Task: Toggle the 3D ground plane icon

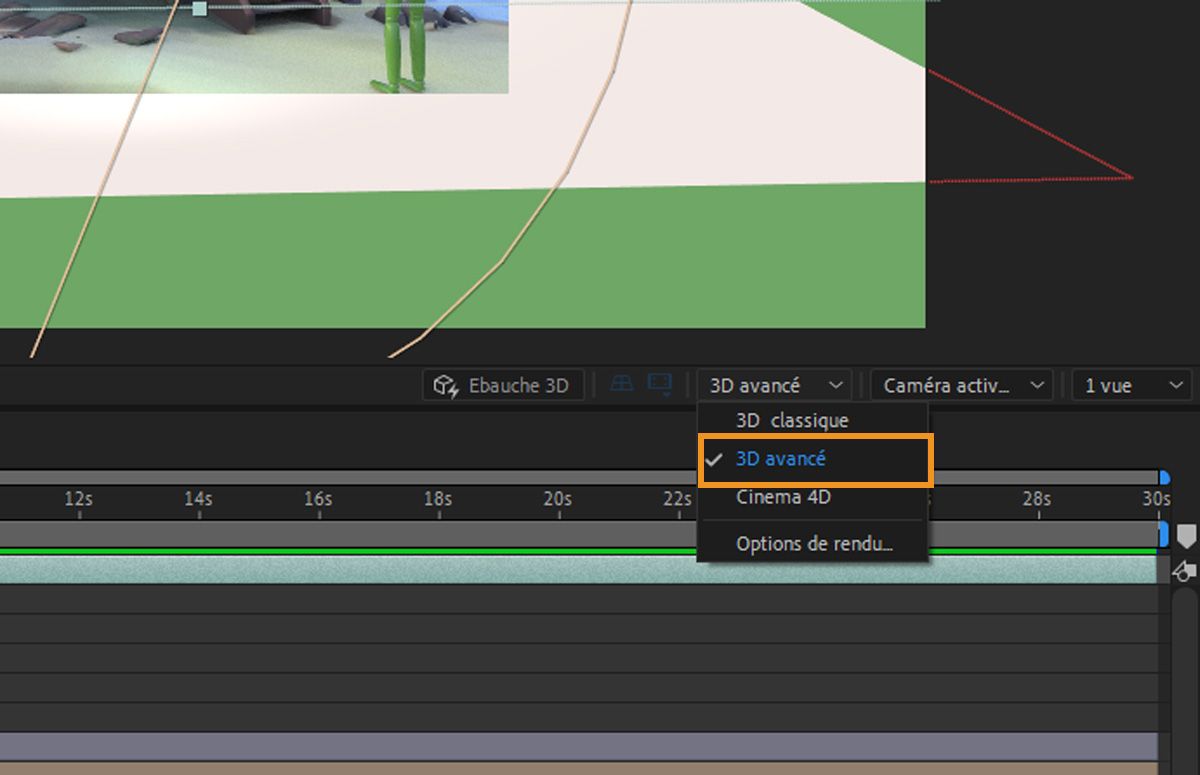Action: pyautogui.click(x=622, y=384)
